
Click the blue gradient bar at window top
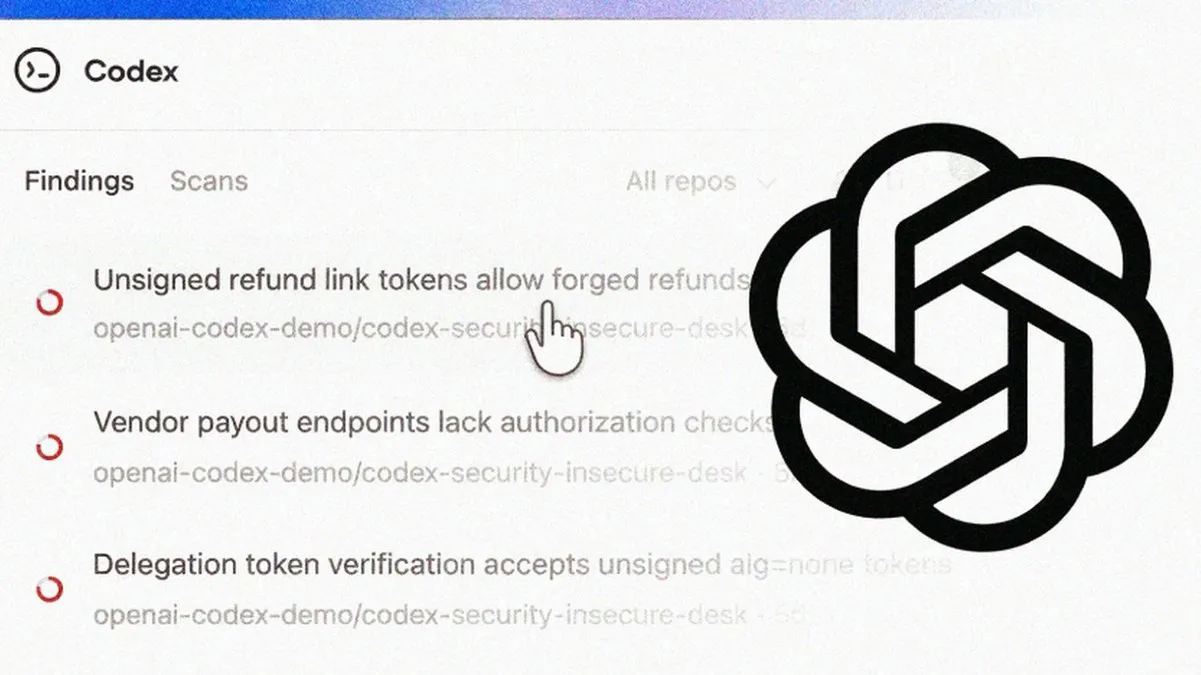pos(600,9)
